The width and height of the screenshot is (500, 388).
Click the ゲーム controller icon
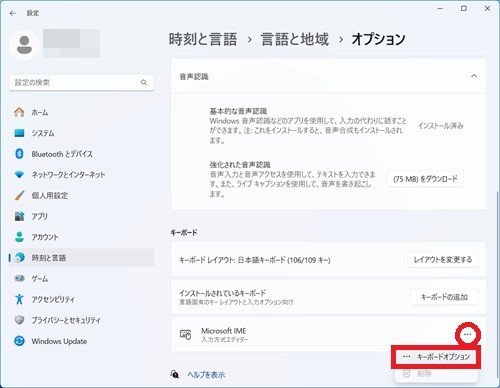pos(19,278)
